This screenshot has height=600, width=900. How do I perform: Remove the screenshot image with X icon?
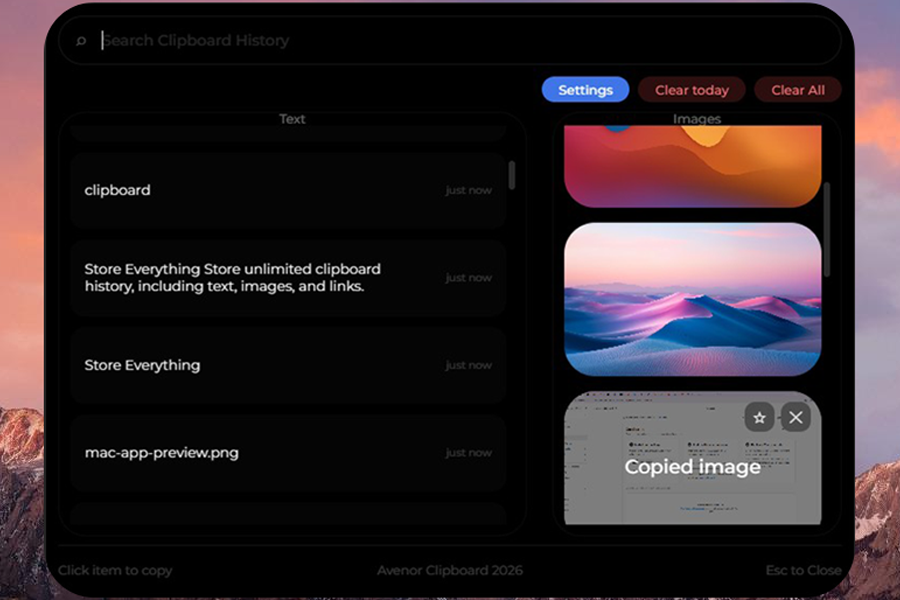(795, 417)
